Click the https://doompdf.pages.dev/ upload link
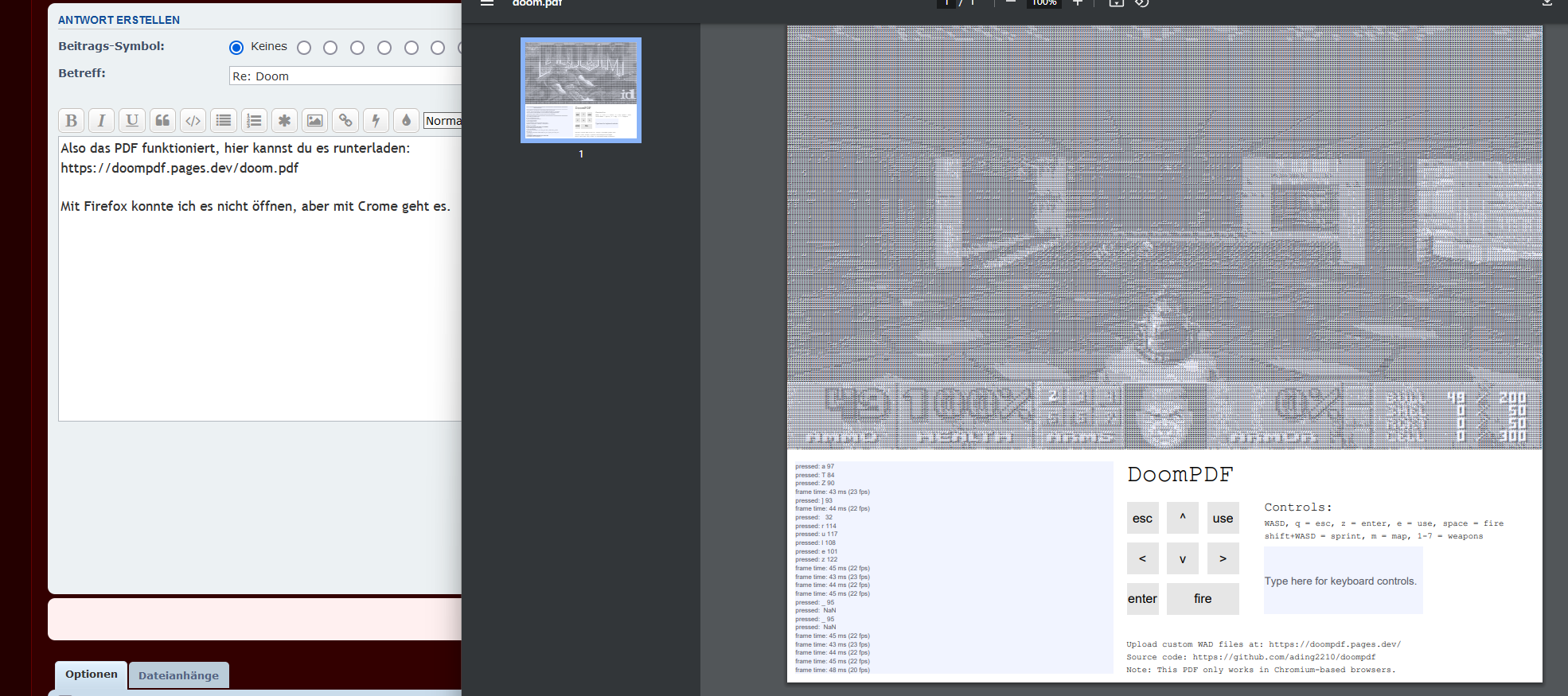 tap(1335, 644)
